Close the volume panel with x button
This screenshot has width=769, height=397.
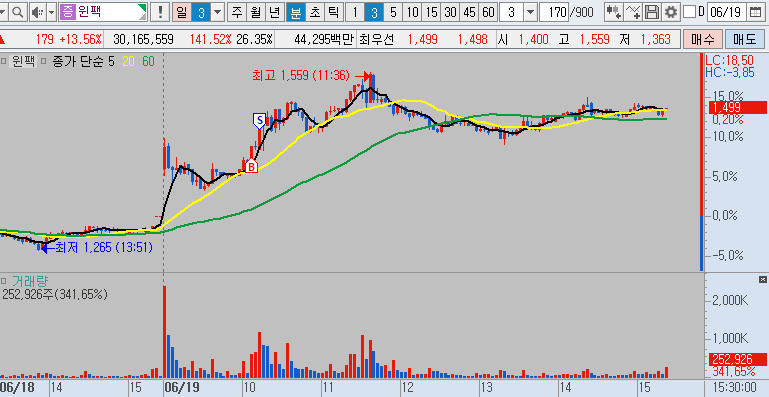pos(763,279)
